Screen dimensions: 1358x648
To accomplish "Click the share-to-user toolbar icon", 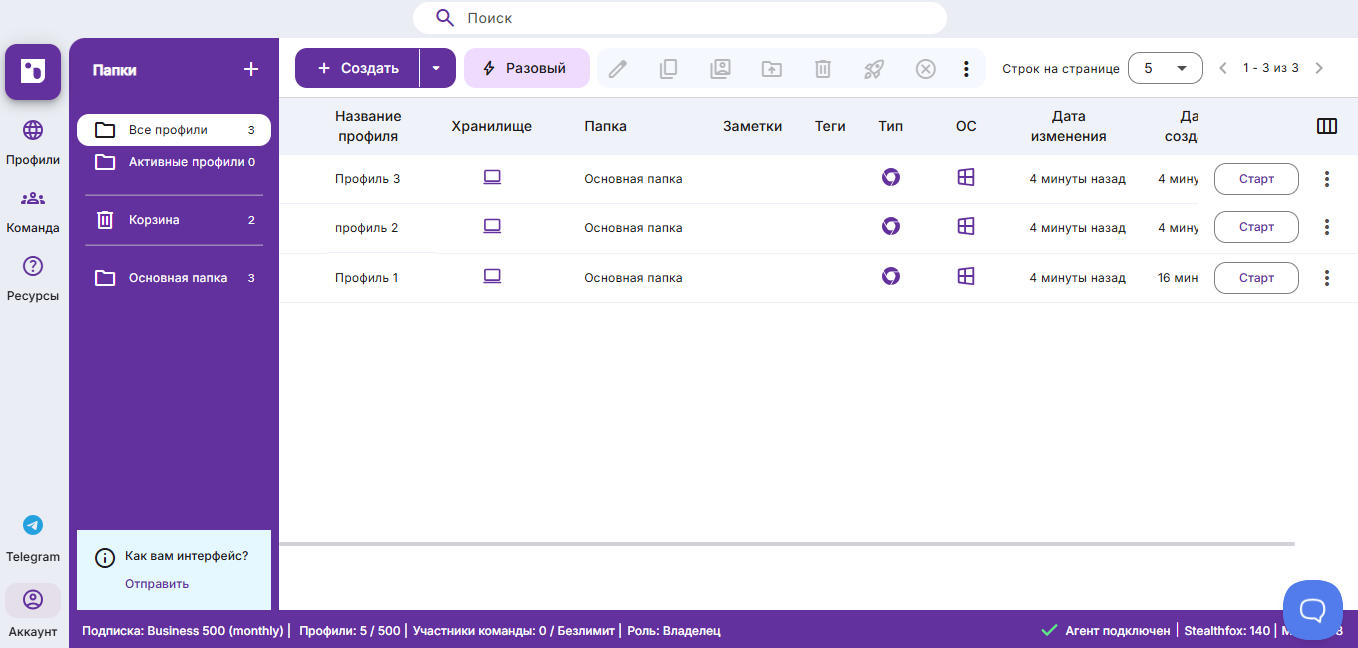I will pyautogui.click(x=720, y=69).
